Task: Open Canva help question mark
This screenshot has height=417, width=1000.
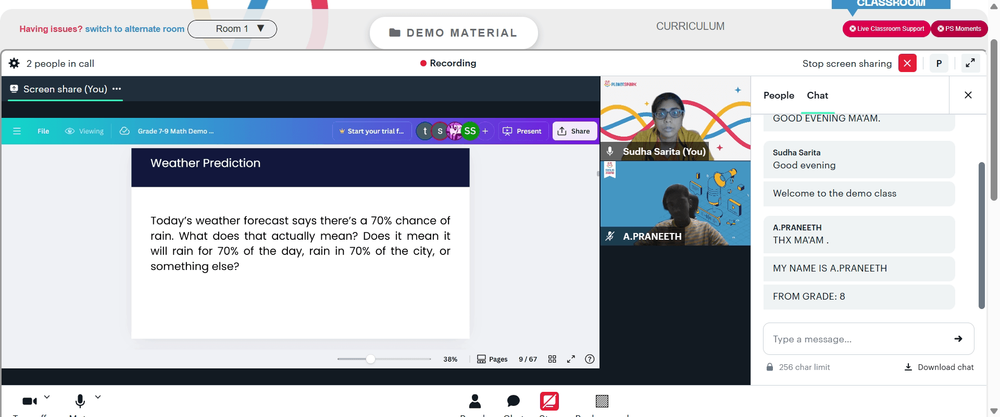Action: 589,359
